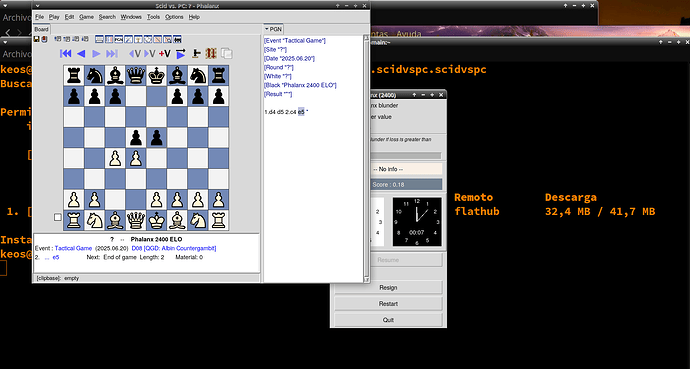Click the first small database switcher icon
The width and height of the screenshot is (690, 369).
(x=58, y=39)
